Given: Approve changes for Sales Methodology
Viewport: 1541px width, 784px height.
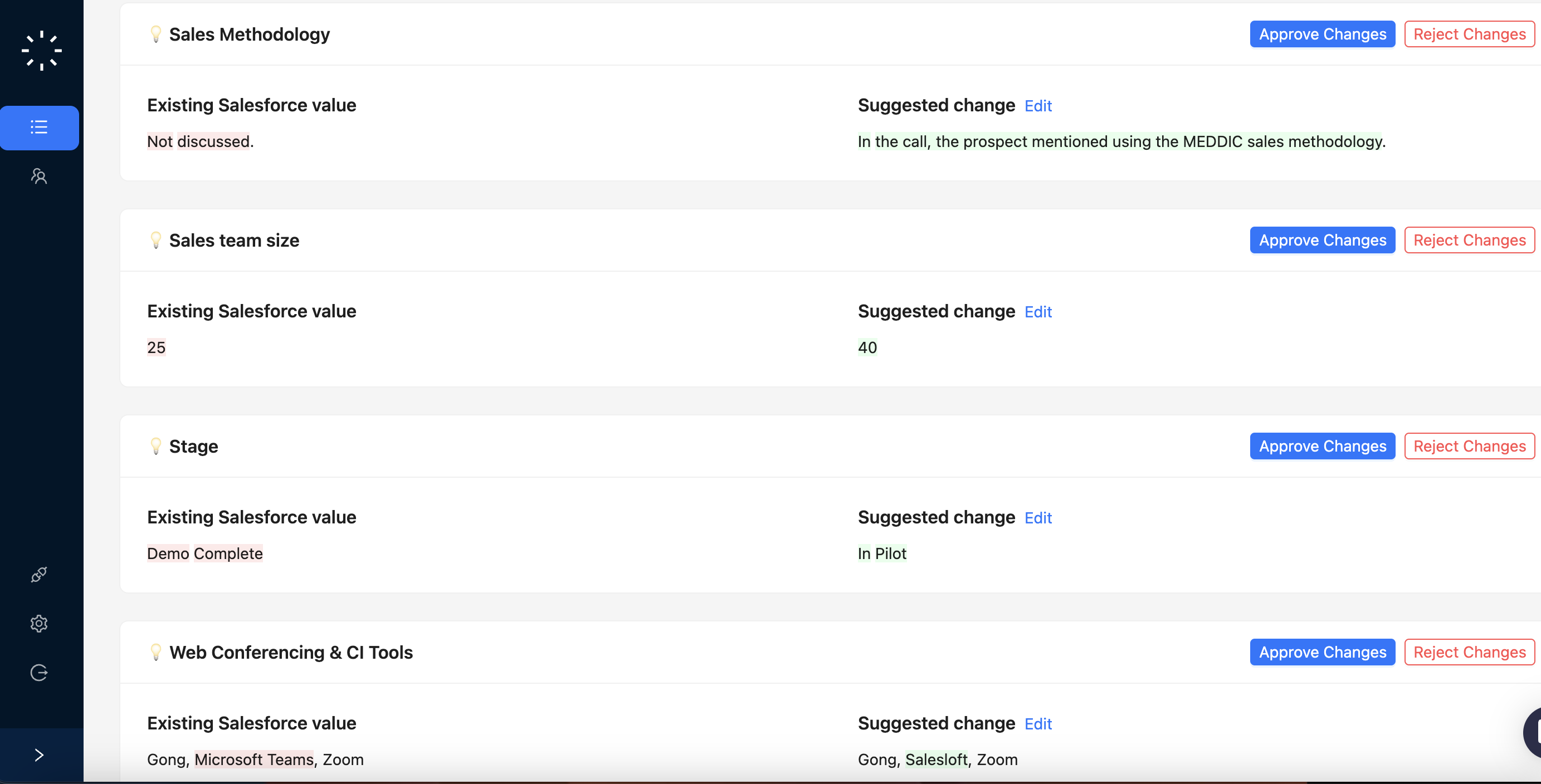Looking at the screenshot, I should 1322,34.
